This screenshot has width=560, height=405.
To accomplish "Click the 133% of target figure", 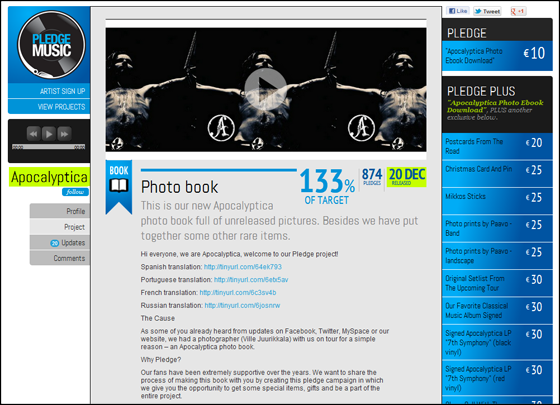I will tap(327, 186).
